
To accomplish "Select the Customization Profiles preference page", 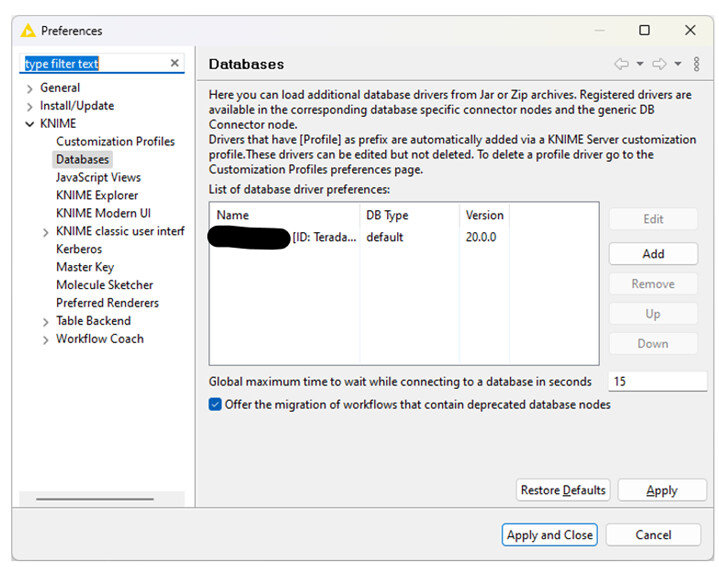I will click(x=115, y=141).
